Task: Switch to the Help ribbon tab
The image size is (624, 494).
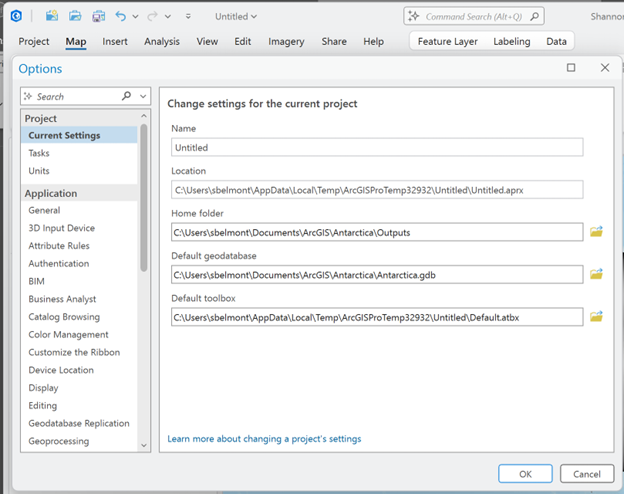Action: [373, 41]
